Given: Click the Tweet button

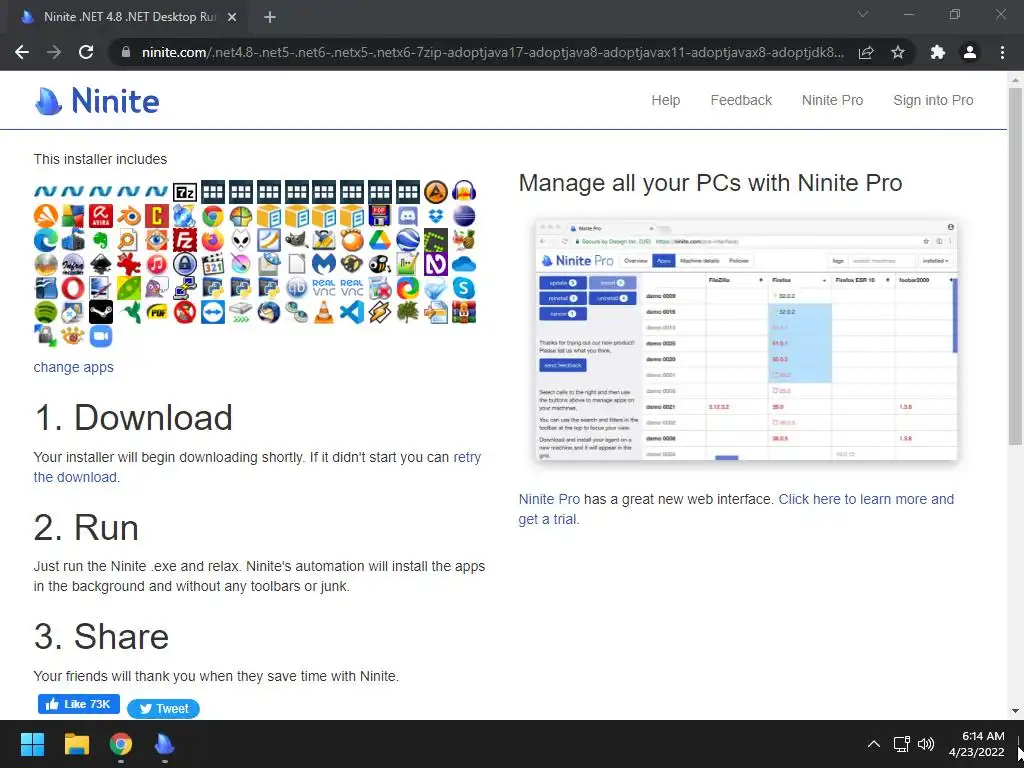Looking at the screenshot, I should 163,709.
